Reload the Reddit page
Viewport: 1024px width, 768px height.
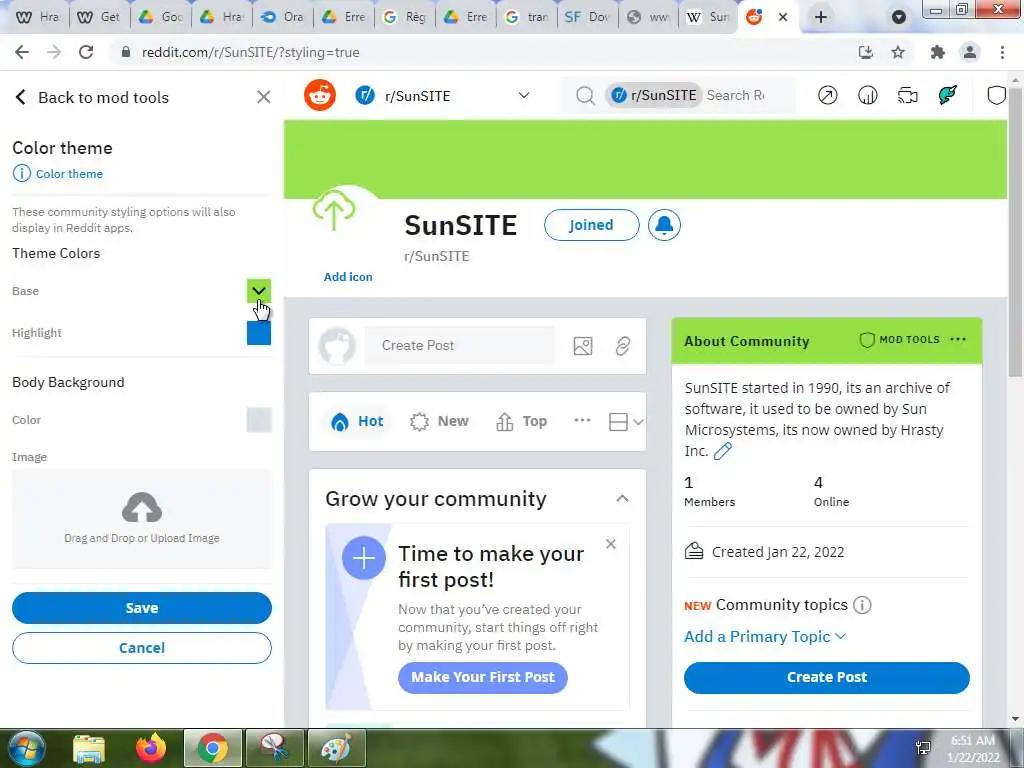[86, 52]
